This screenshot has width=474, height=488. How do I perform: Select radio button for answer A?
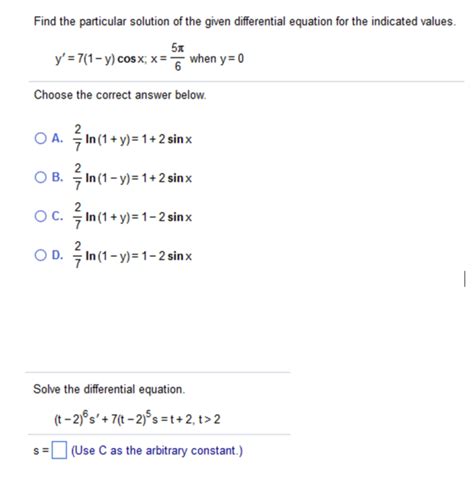[x=40, y=138]
